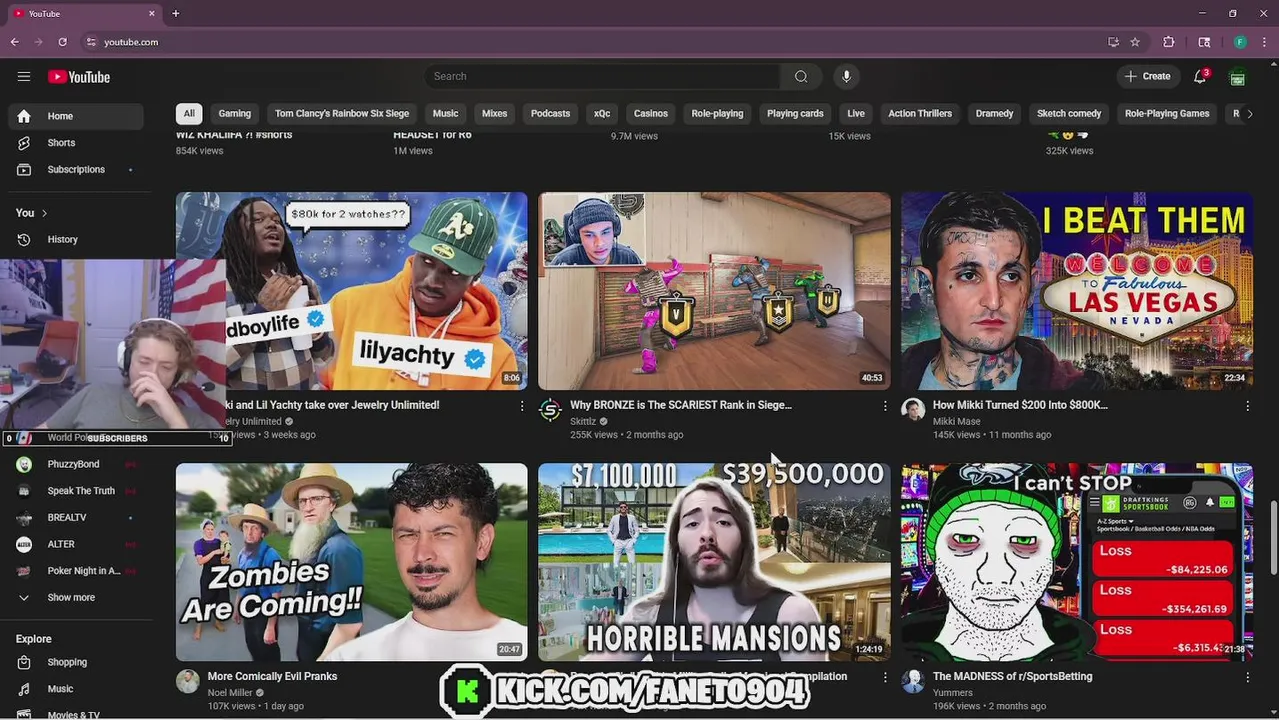Image resolution: width=1279 pixels, height=720 pixels.
Task: Open HORRIBLE MANSIONS video thumbnail
Action: pos(714,562)
